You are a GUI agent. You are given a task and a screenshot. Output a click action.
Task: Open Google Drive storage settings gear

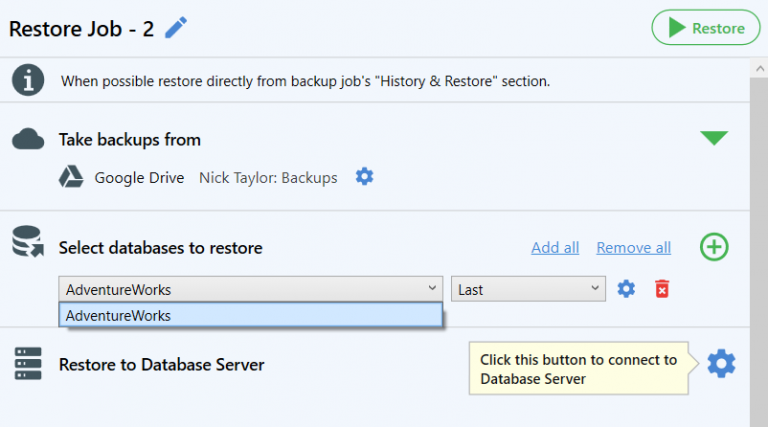(x=364, y=176)
